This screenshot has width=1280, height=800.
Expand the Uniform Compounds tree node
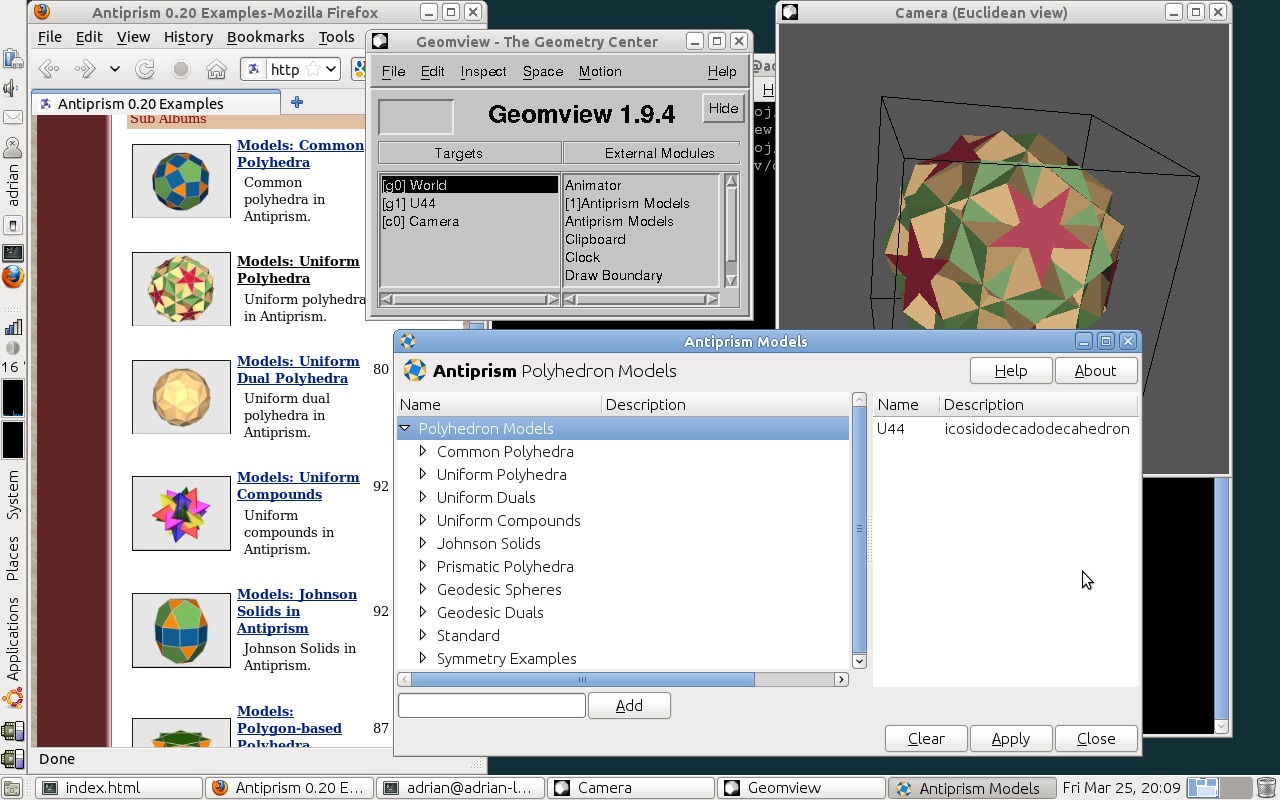click(423, 520)
